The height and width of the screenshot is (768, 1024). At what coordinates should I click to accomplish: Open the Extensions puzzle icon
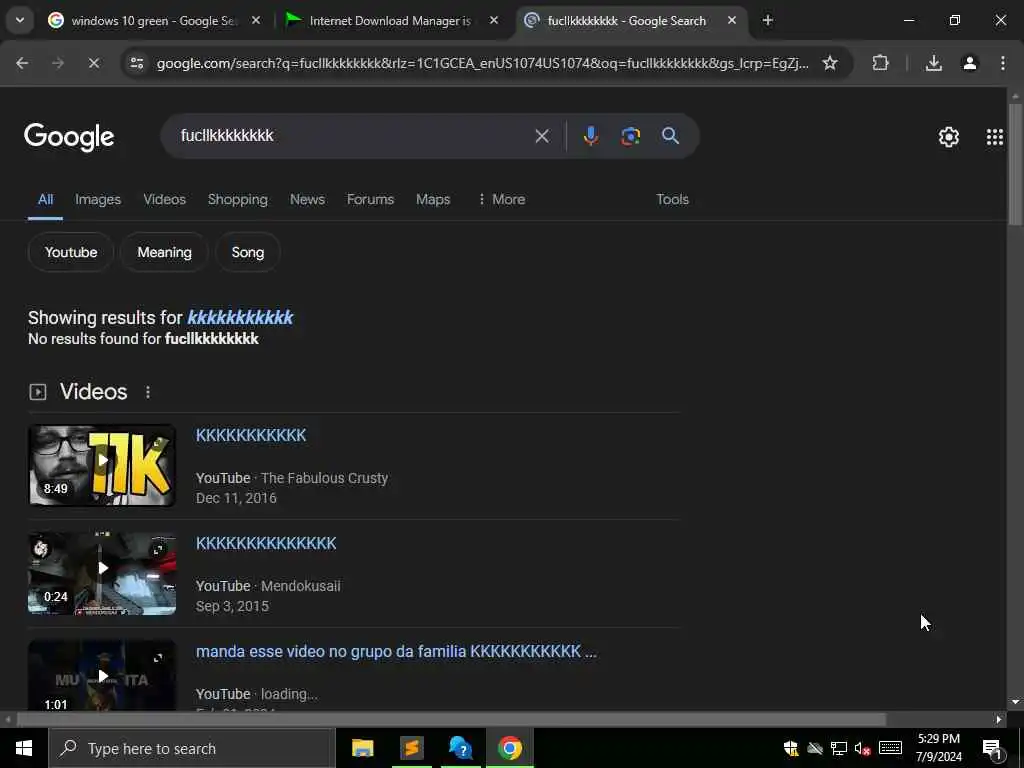click(880, 63)
